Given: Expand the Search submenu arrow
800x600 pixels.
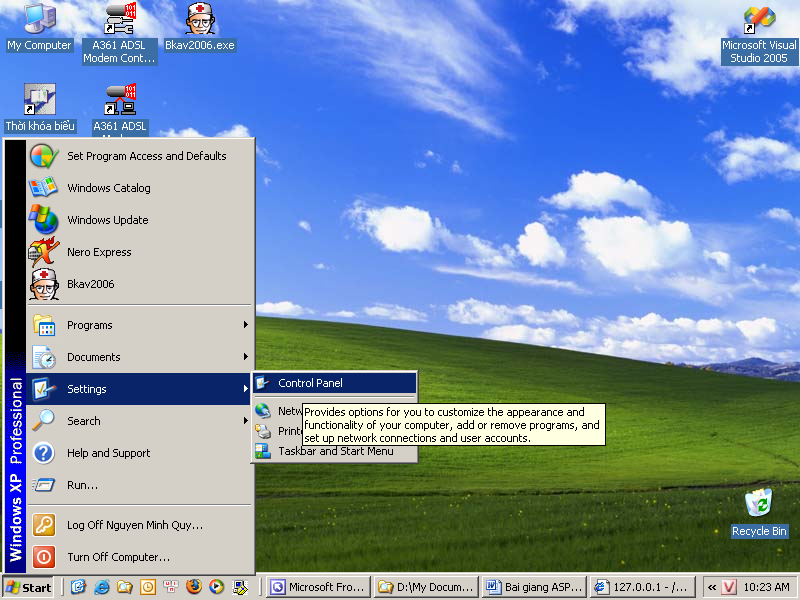Looking at the screenshot, I should click(246, 421).
